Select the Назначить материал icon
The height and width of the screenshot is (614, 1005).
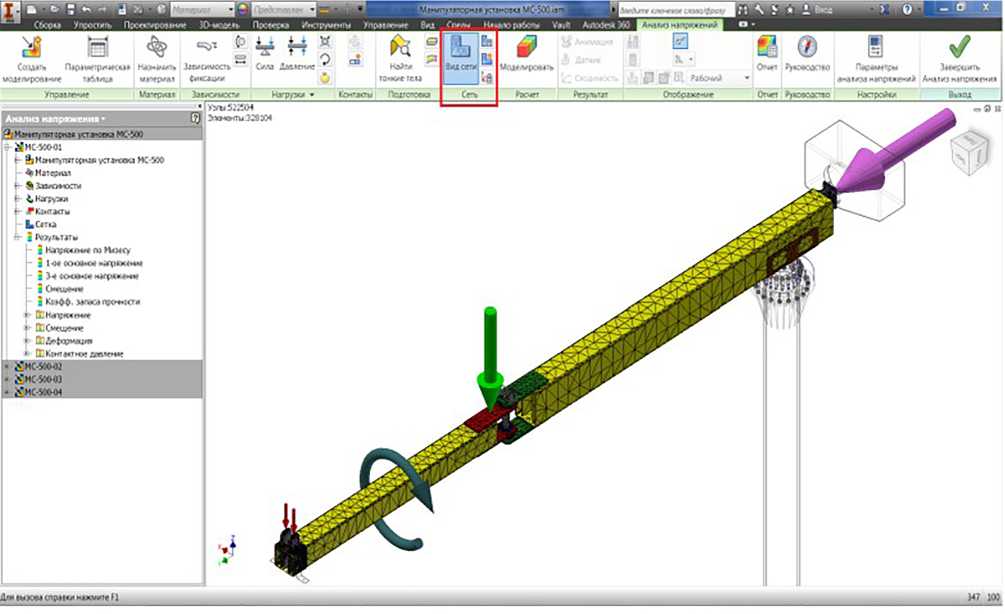coord(157,48)
